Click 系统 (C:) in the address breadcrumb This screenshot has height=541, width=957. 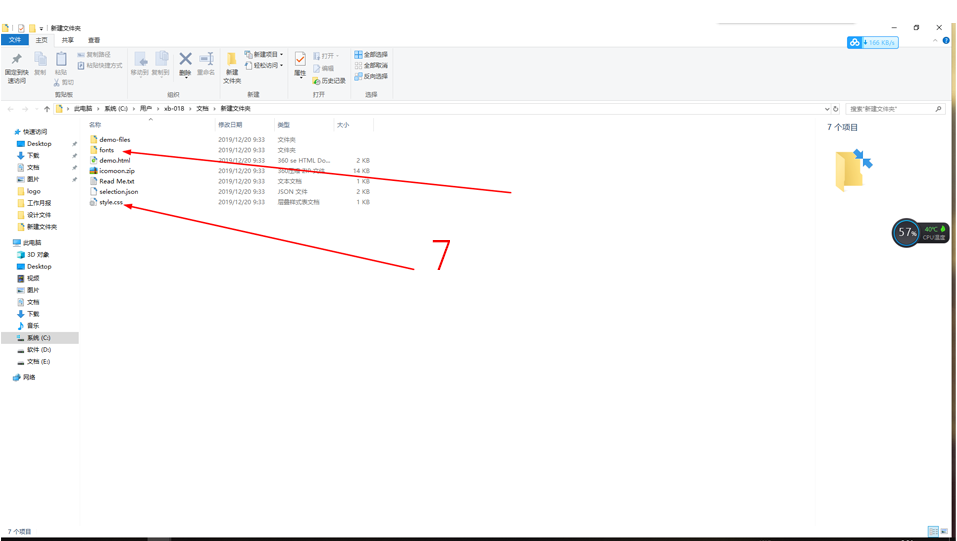click(116, 109)
